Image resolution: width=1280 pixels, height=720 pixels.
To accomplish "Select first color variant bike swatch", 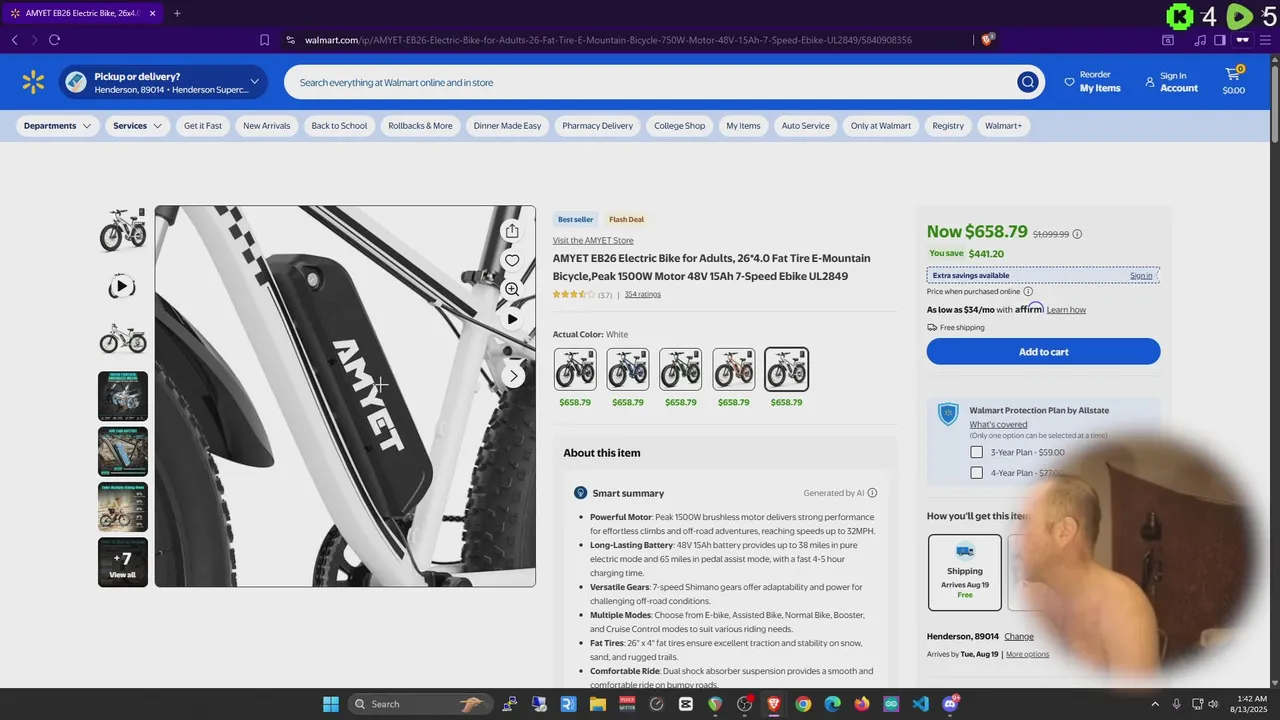I will click(x=575, y=369).
